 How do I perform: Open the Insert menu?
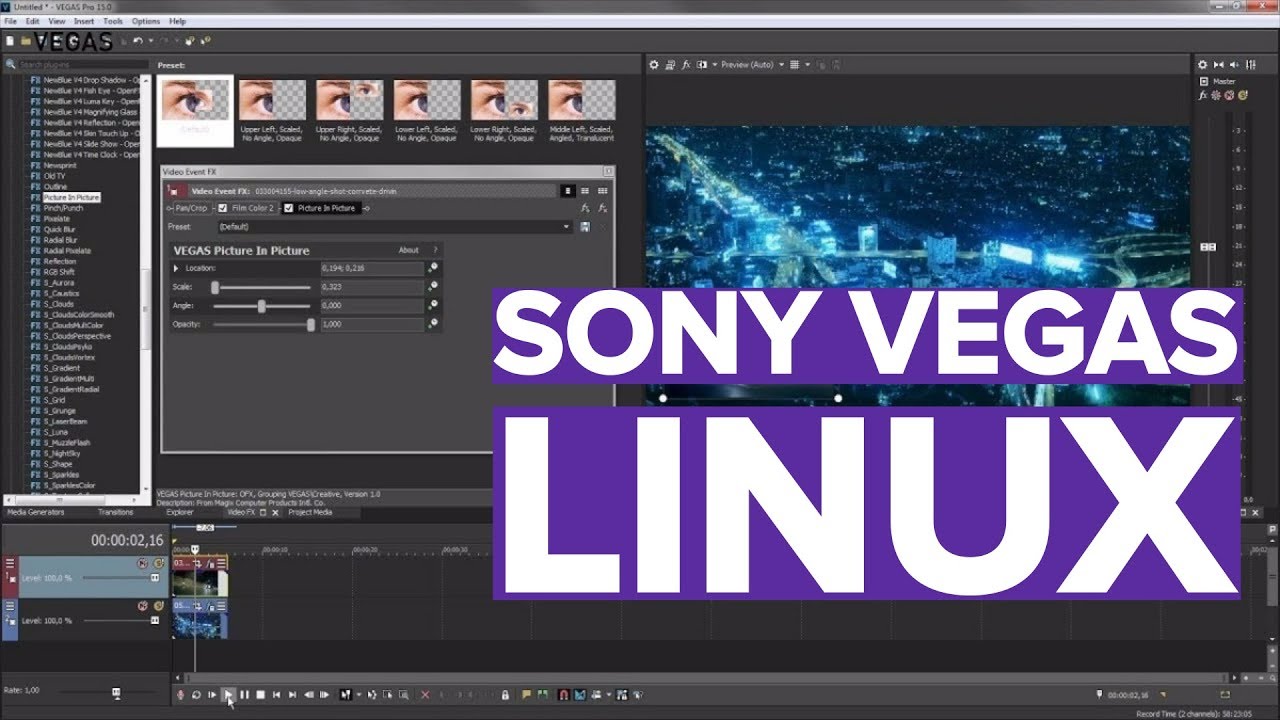click(x=84, y=21)
